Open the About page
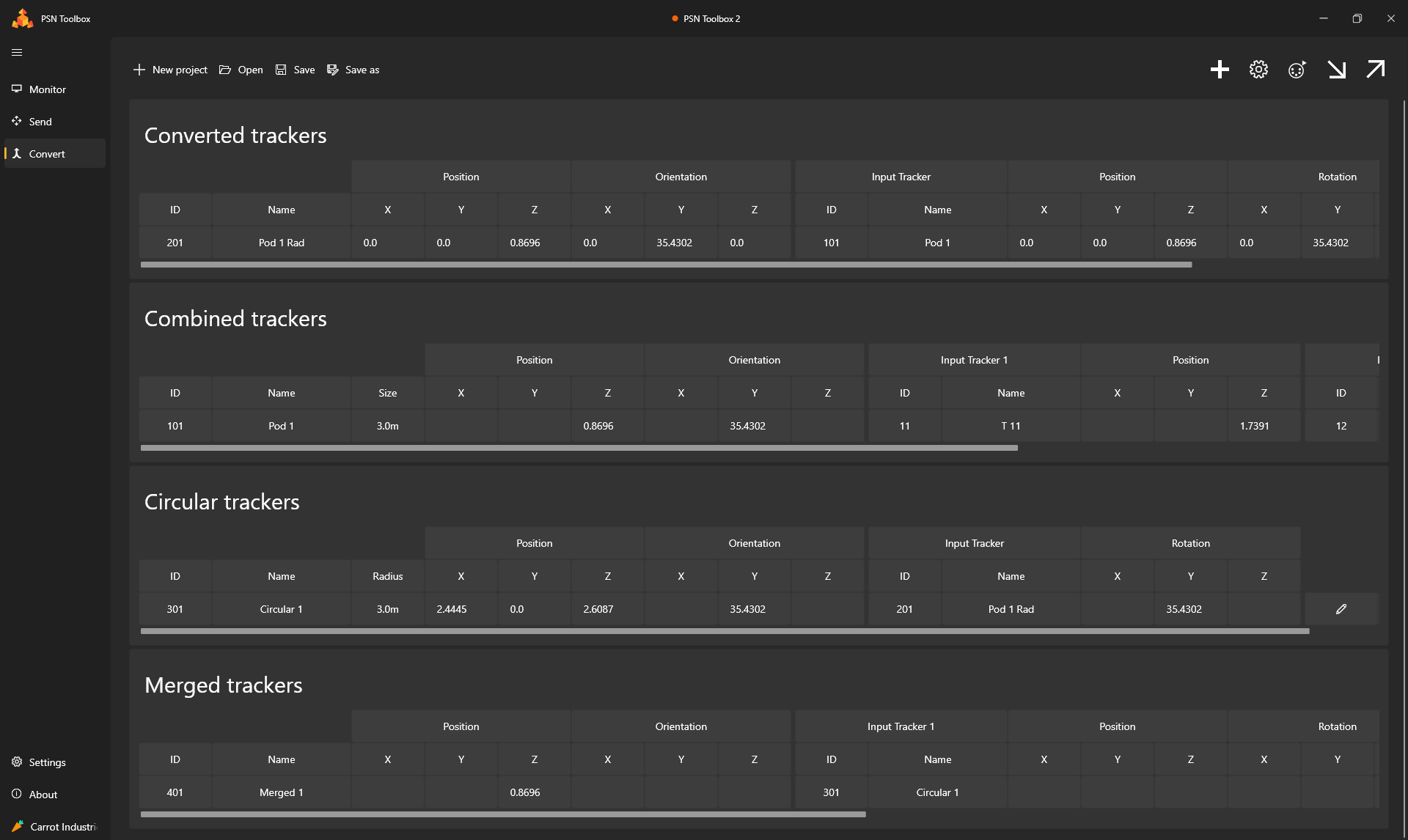The height and width of the screenshot is (840, 1408). coord(43,795)
